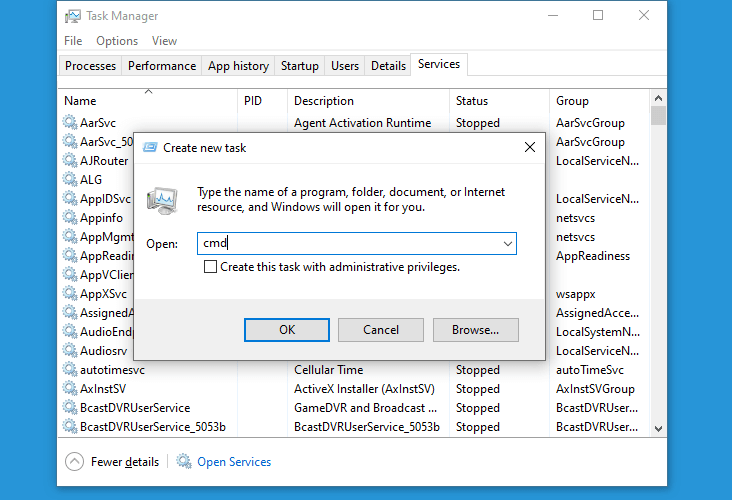
Task: Click the AxInstSVGroup group cell
Action: coord(595,389)
